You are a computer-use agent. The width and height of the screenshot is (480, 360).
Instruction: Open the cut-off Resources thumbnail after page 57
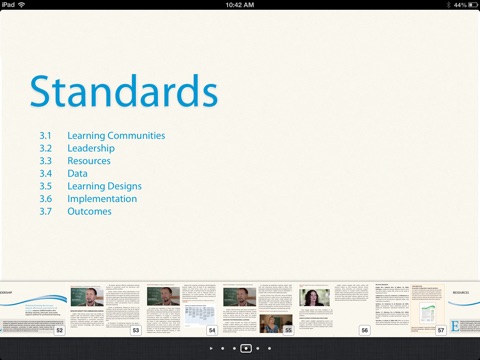[465, 310]
